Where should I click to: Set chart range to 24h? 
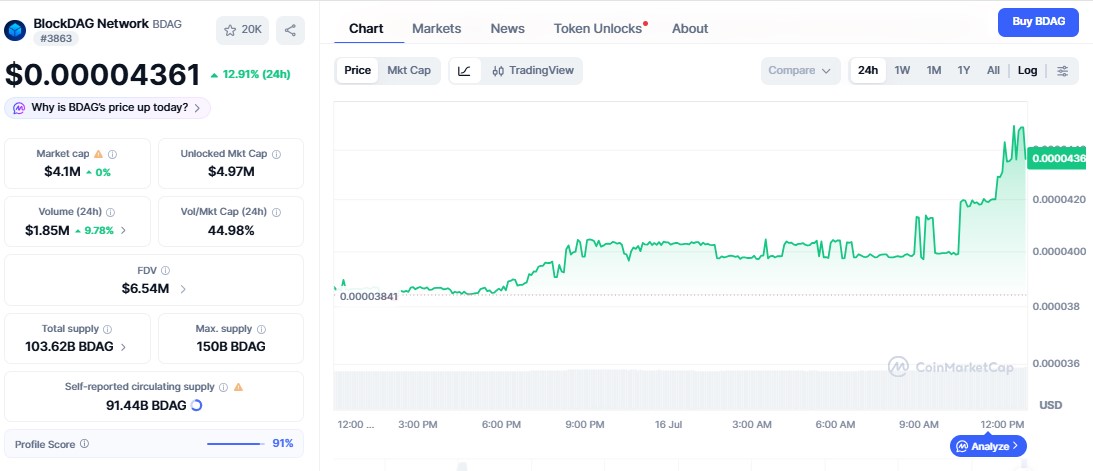pos(868,70)
